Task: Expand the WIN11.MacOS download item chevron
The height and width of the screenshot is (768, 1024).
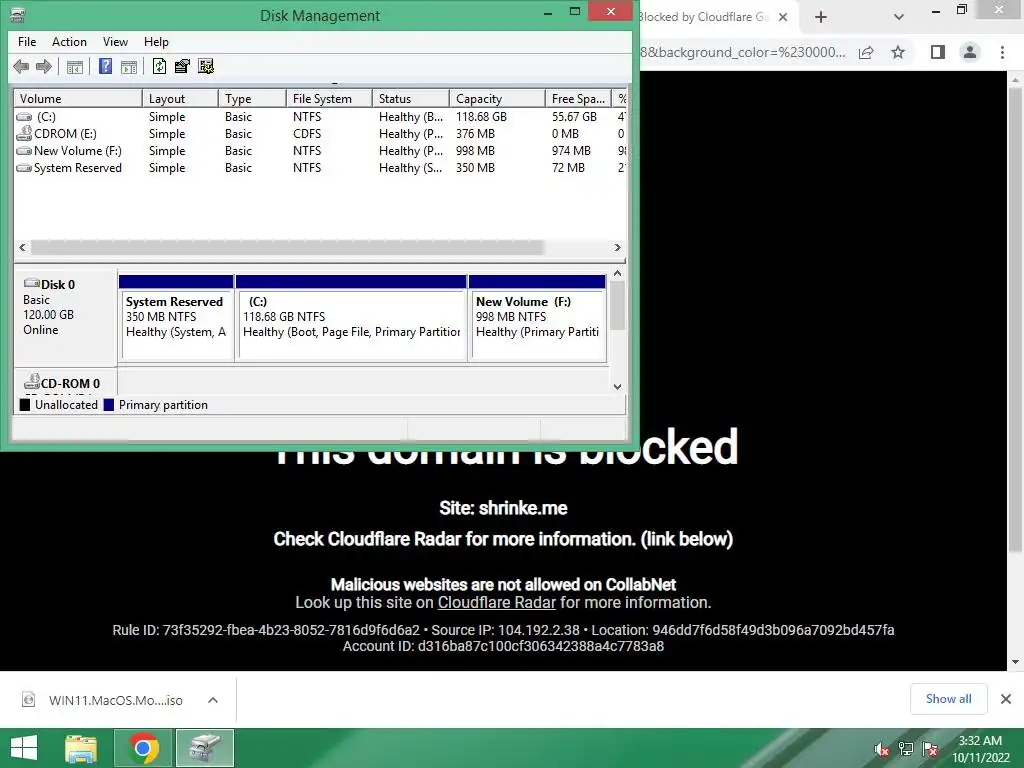Action: pyautogui.click(x=212, y=700)
